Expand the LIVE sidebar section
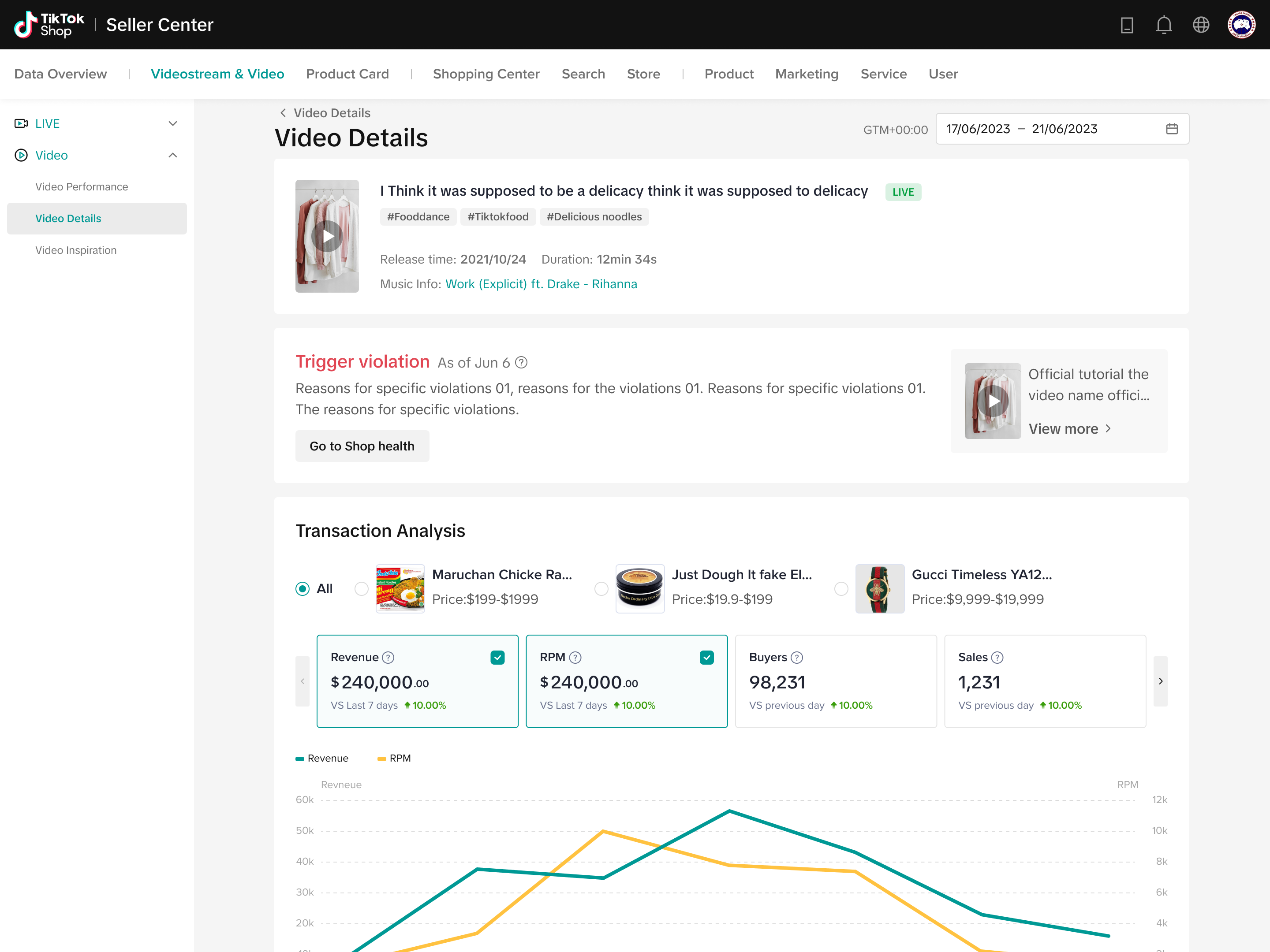Viewport: 1270px width, 952px height. [x=172, y=123]
